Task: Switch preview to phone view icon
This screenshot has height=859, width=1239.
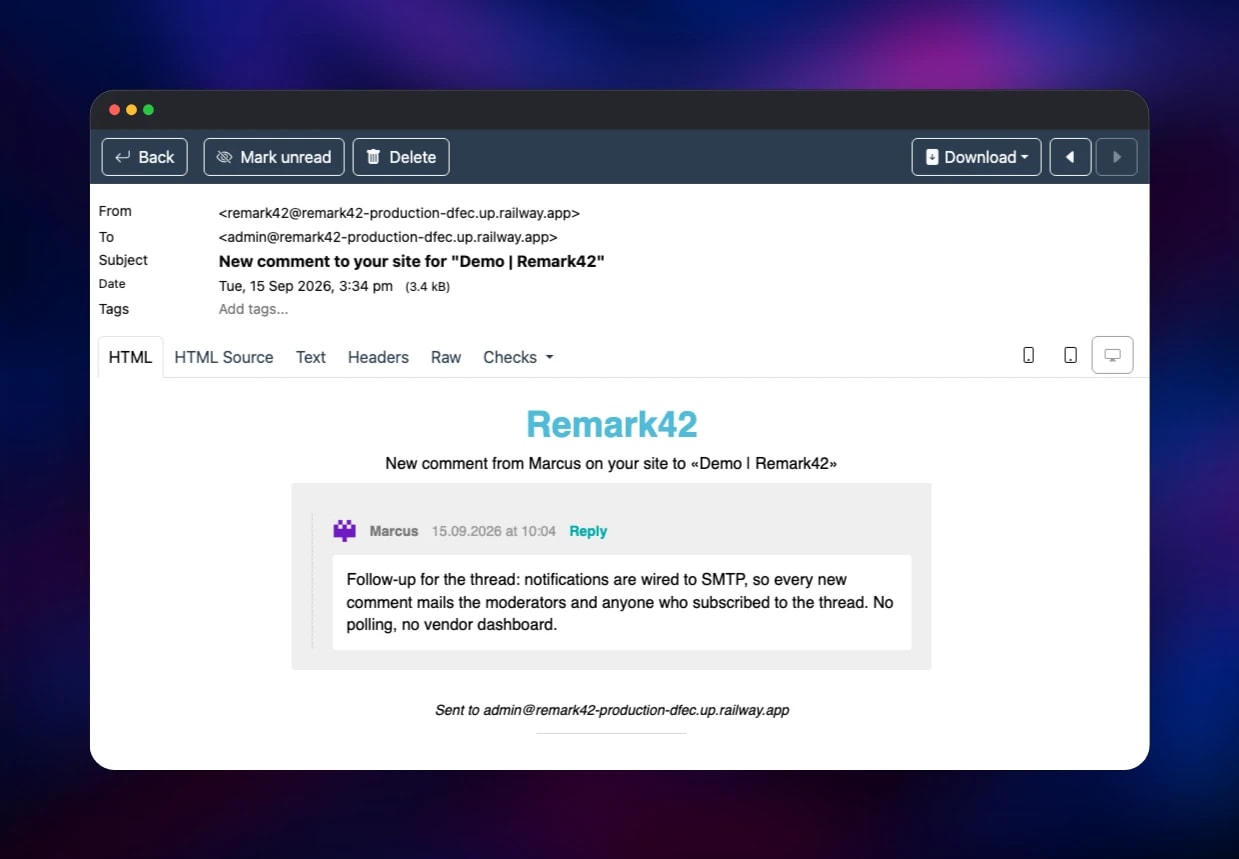Action: pyautogui.click(x=1028, y=355)
